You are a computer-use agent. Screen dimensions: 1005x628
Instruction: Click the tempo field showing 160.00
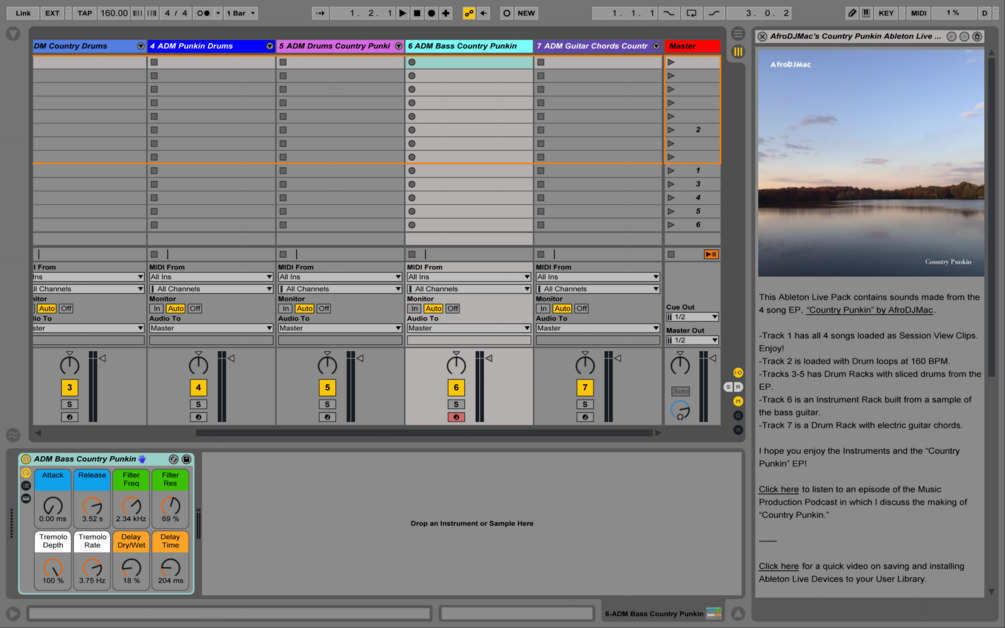(114, 13)
